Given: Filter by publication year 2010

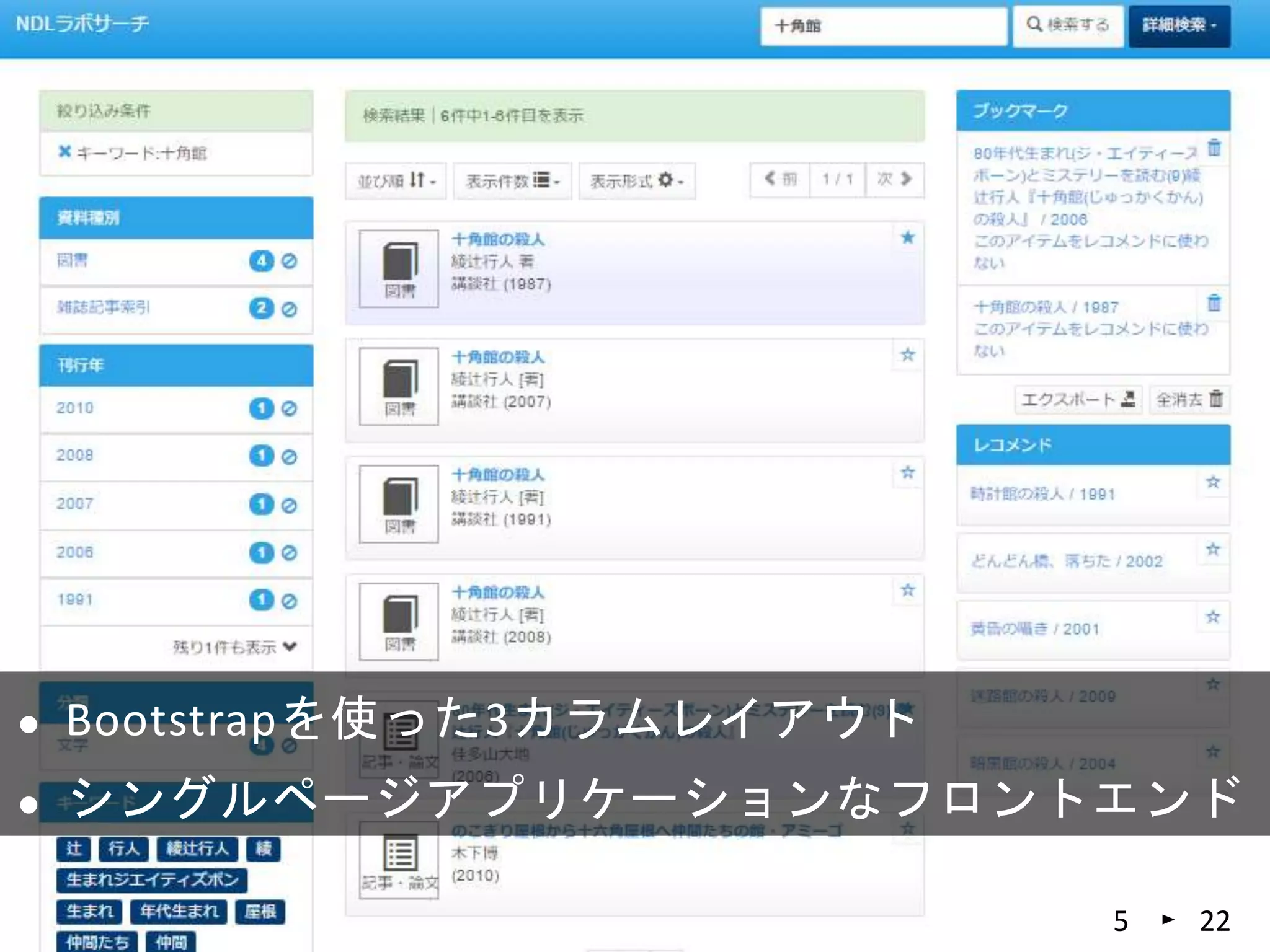Looking at the screenshot, I should (x=75, y=408).
